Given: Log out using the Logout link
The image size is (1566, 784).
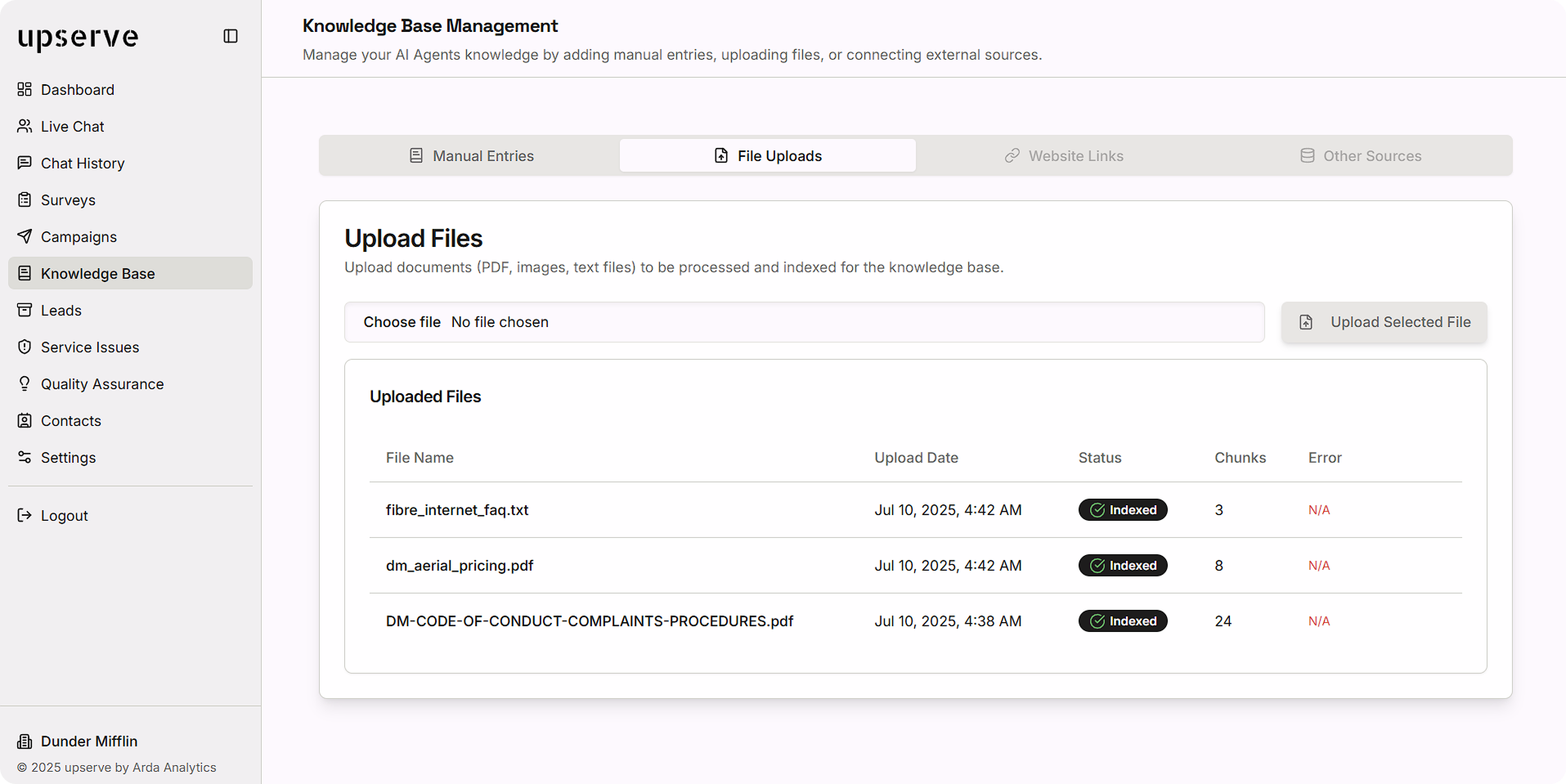Looking at the screenshot, I should [x=64, y=516].
